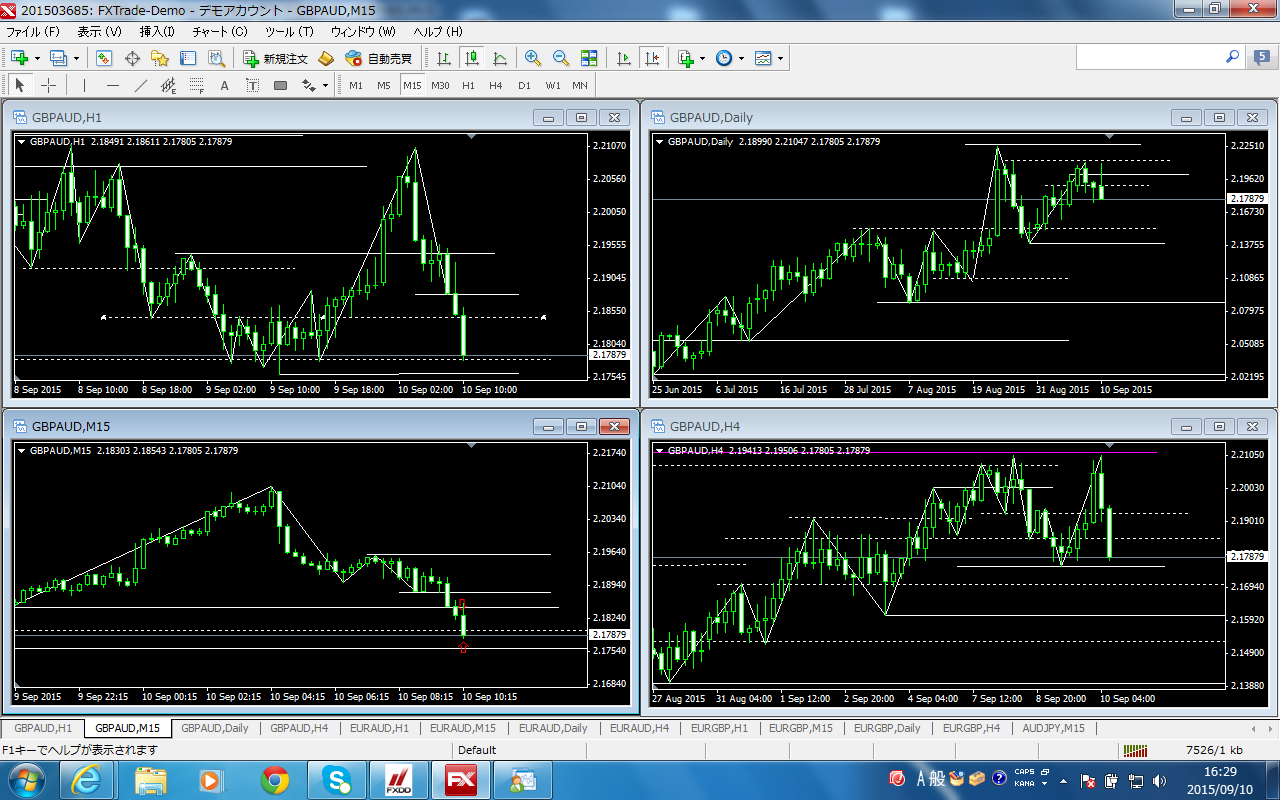Expand the templates dropdown
The image size is (1280, 800).
[780, 58]
